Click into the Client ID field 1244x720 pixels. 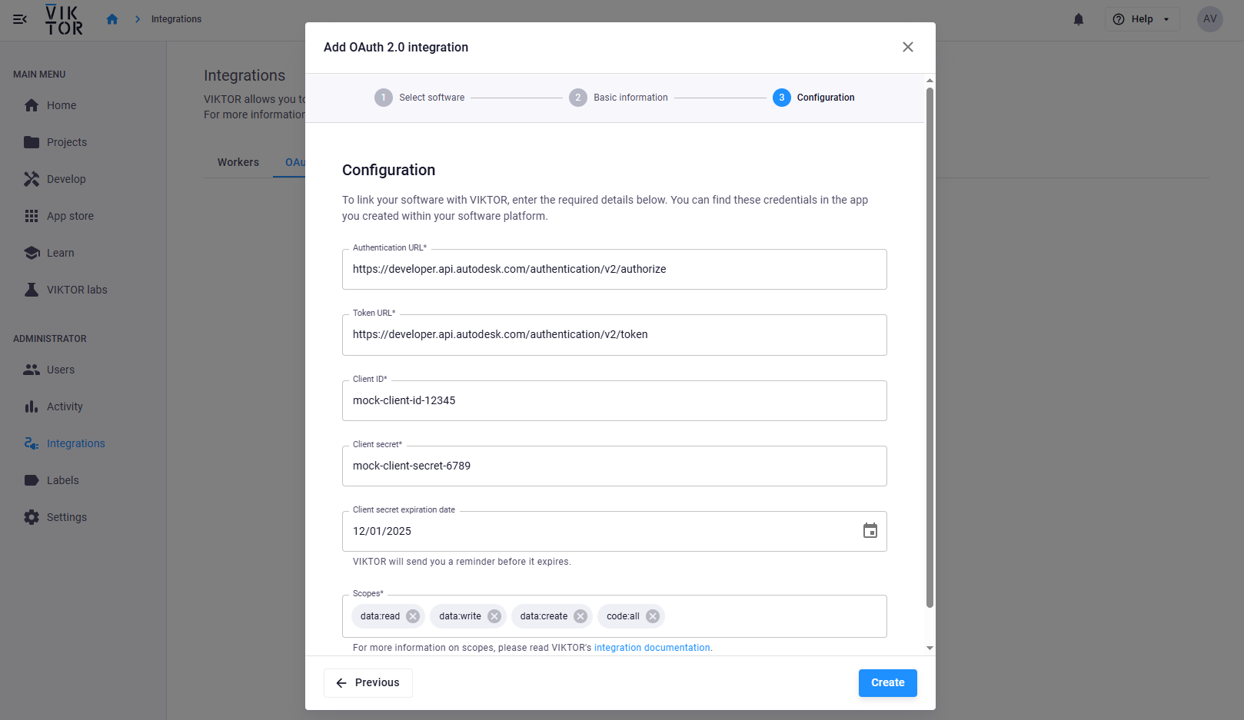[614, 401]
